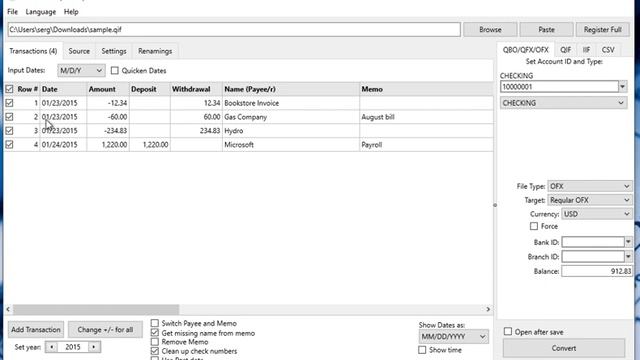Image resolution: width=640 pixels, height=360 pixels.
Task: Focus the Balance 912.83 field
Action: 597,271
